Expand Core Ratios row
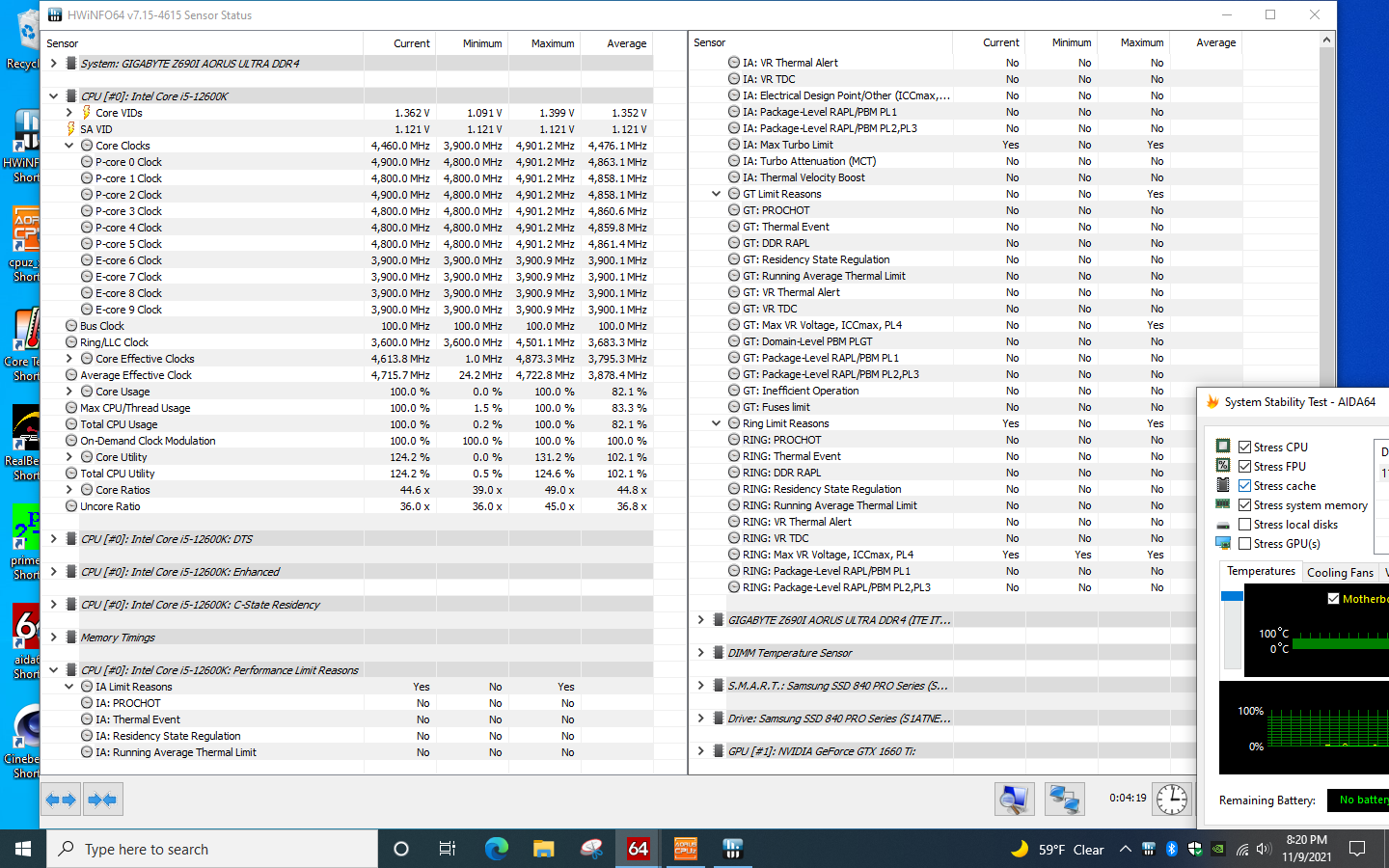This screenshot has height=868, width=1389. pyautogui.click(x=69, y=490)
